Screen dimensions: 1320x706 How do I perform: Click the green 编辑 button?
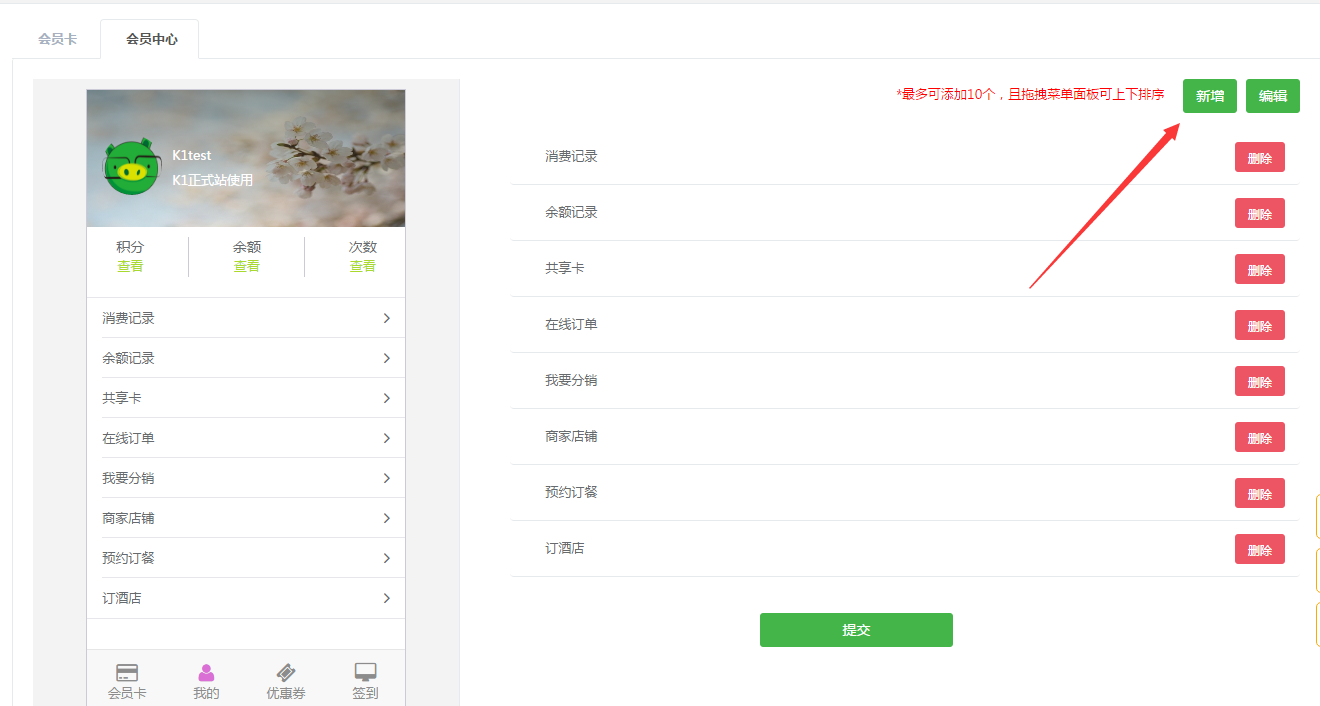pyautogui.click(x=1273, y=96)
